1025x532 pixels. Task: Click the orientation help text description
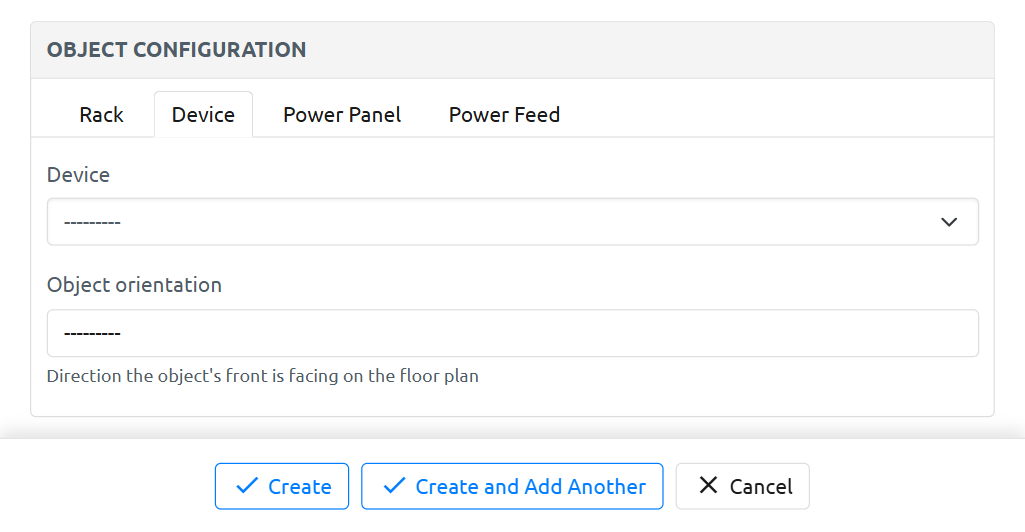coord(262,377)
